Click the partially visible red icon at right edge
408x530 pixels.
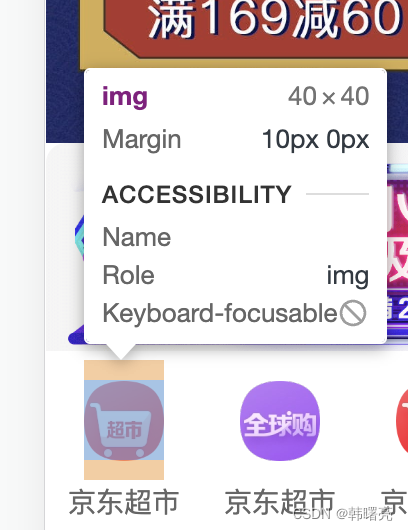402,421
